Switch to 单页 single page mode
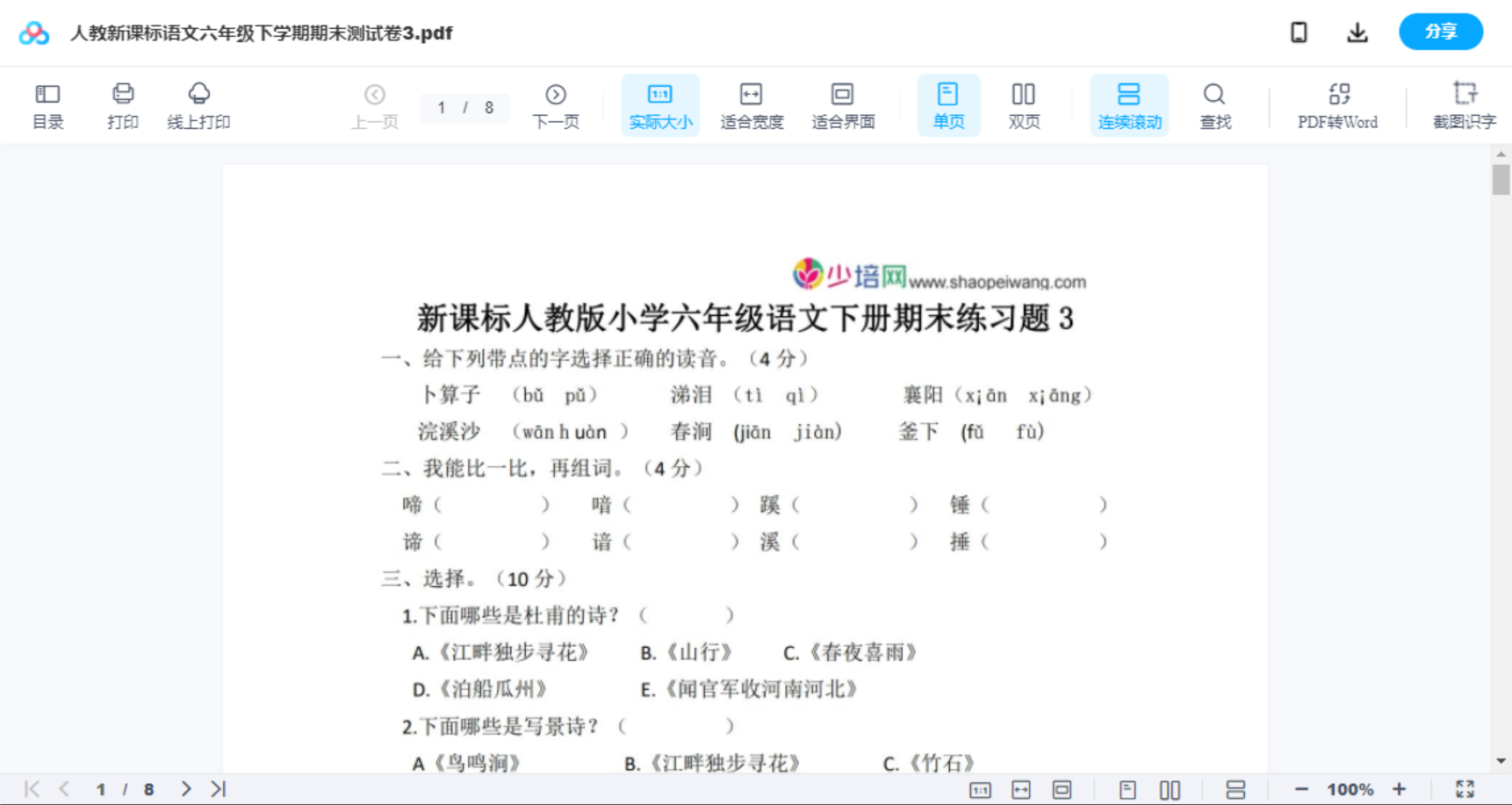 pyautogui.click(x=947, y=104)
